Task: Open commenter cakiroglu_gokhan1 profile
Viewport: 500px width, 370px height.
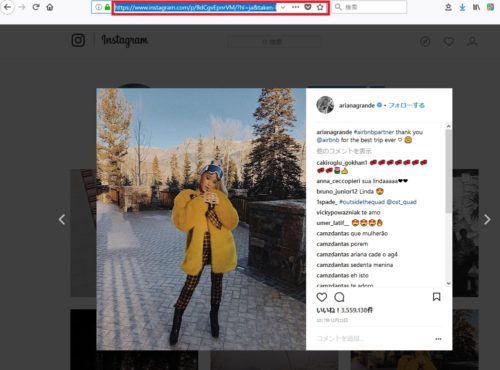Action: coord(342,163)
